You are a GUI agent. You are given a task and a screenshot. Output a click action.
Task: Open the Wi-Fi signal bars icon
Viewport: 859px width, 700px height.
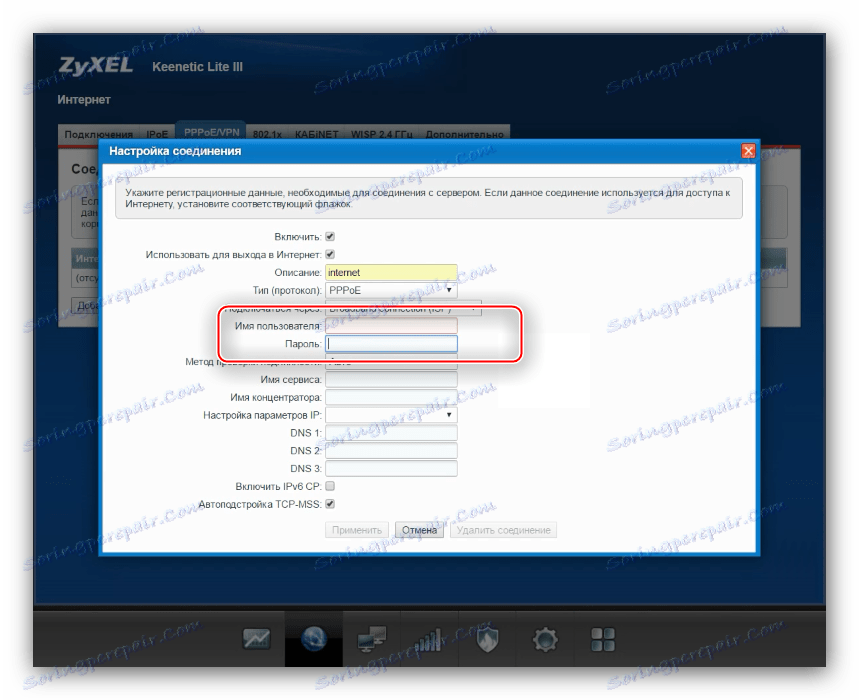point(429,640)
